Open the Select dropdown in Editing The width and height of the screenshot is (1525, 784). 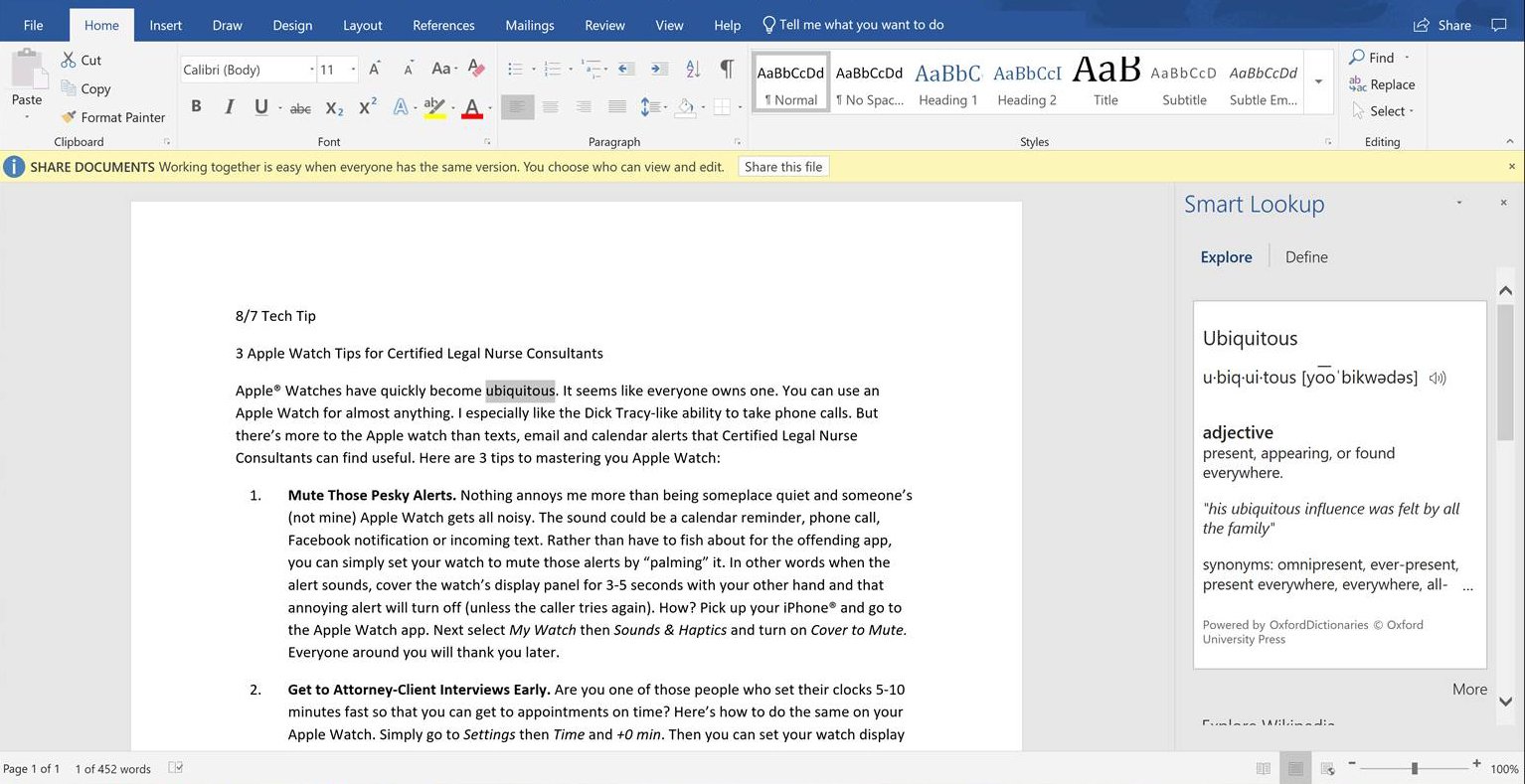click(x=1382, y=111)
